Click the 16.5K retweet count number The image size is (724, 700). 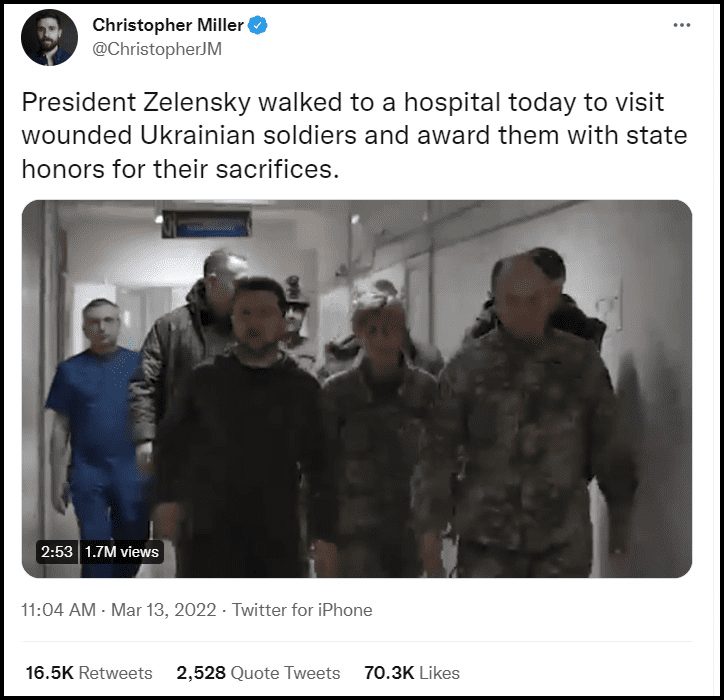pos(50,673)
